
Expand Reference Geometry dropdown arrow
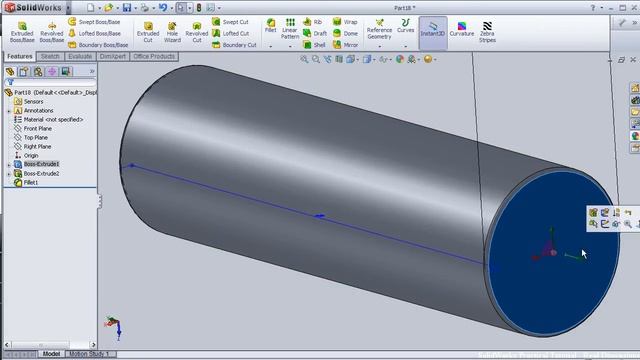pyautogui.click(x=379, y=47)
